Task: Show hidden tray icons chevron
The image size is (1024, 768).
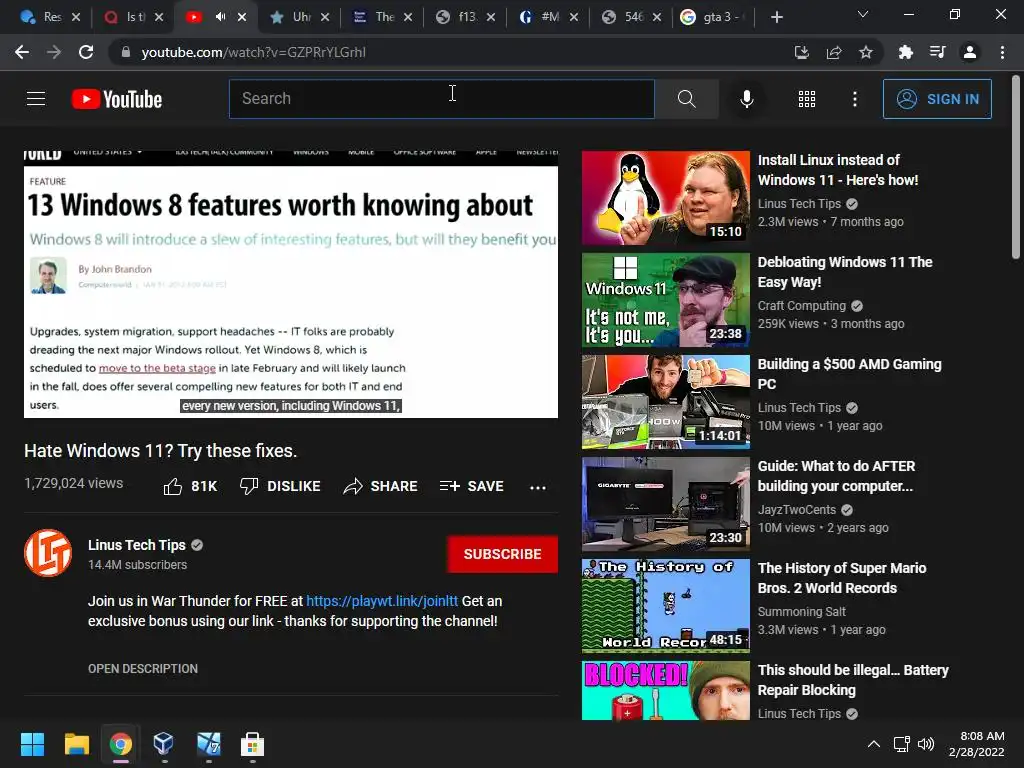Action: click(x=873, y=744)
